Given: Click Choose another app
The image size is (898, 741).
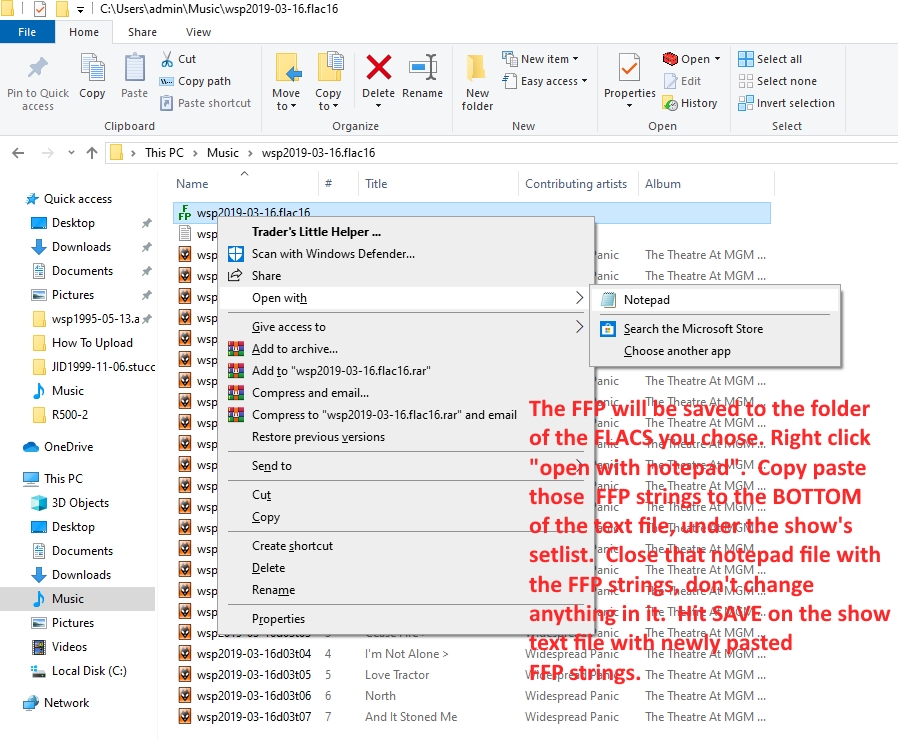Looking at the screenshot, I should tap(677, 351).
